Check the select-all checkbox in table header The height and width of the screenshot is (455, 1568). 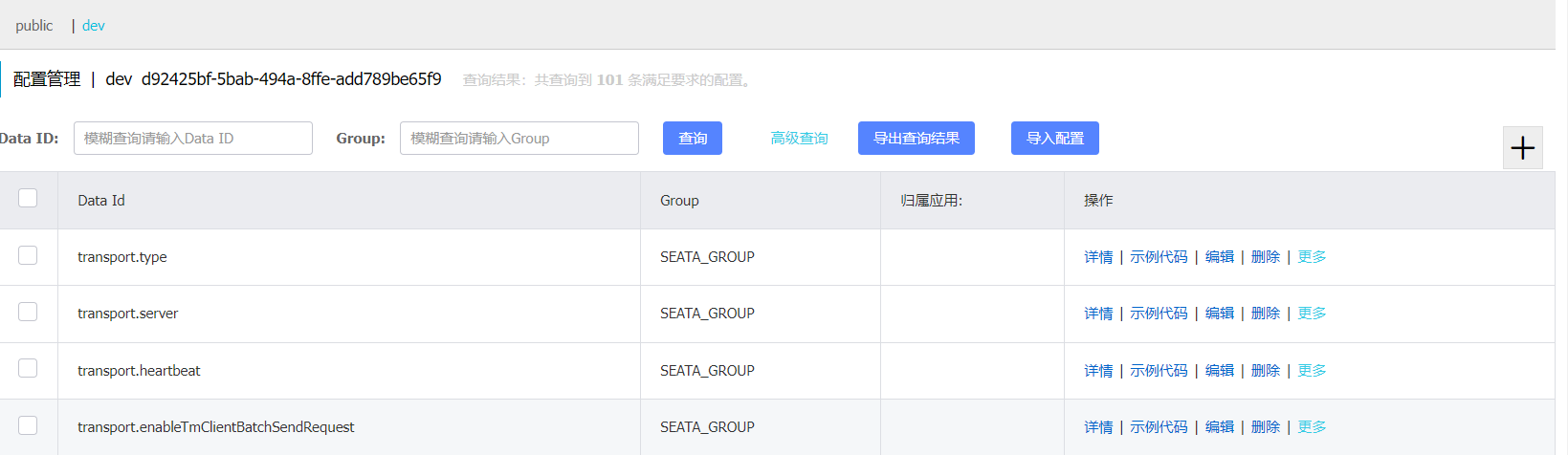point(28,198)
